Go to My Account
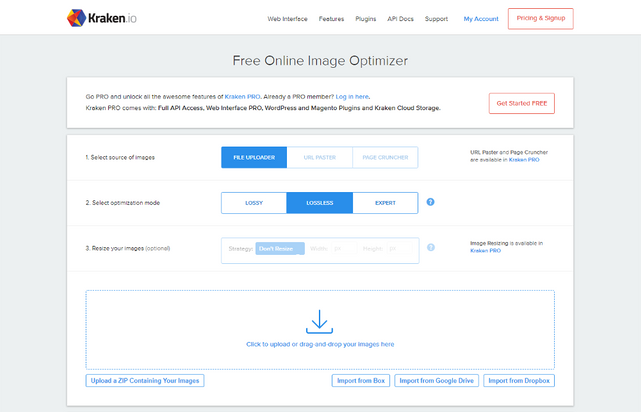Viewport: 641px width, 412px height. tap(481, 19)
